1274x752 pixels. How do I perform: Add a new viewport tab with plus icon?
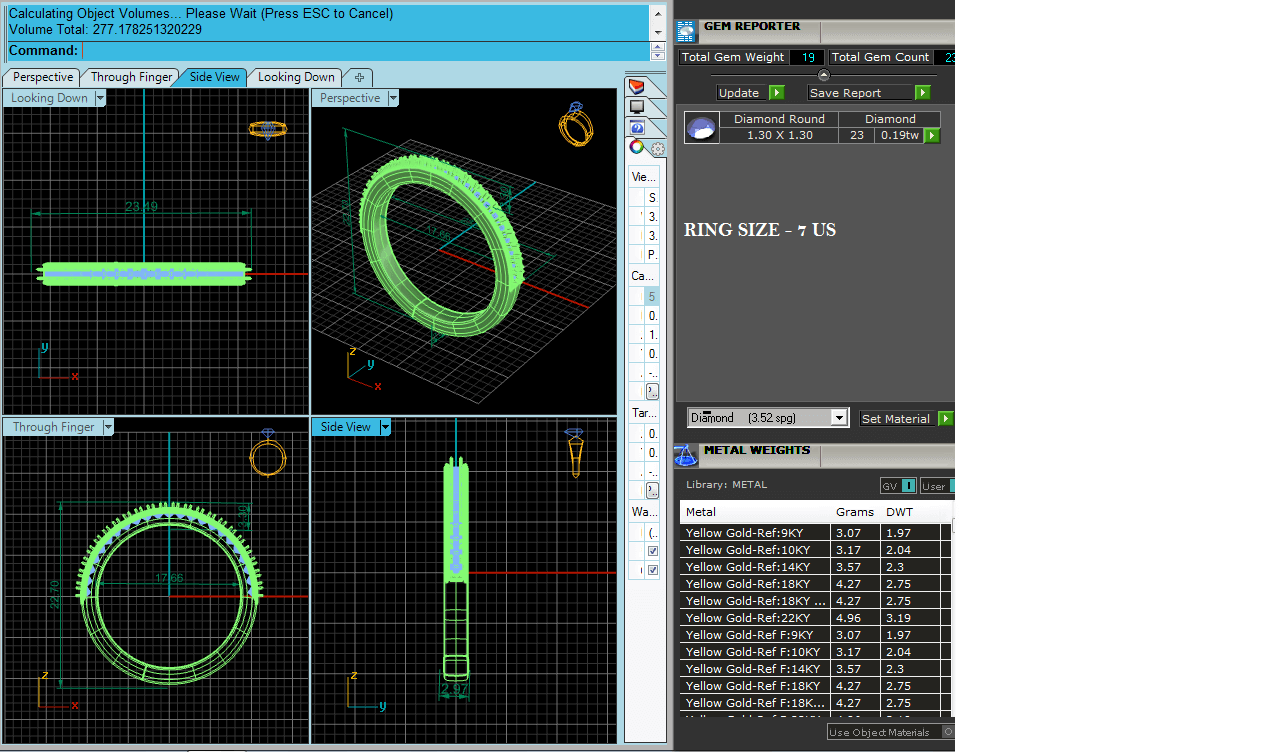coord(359,77)
